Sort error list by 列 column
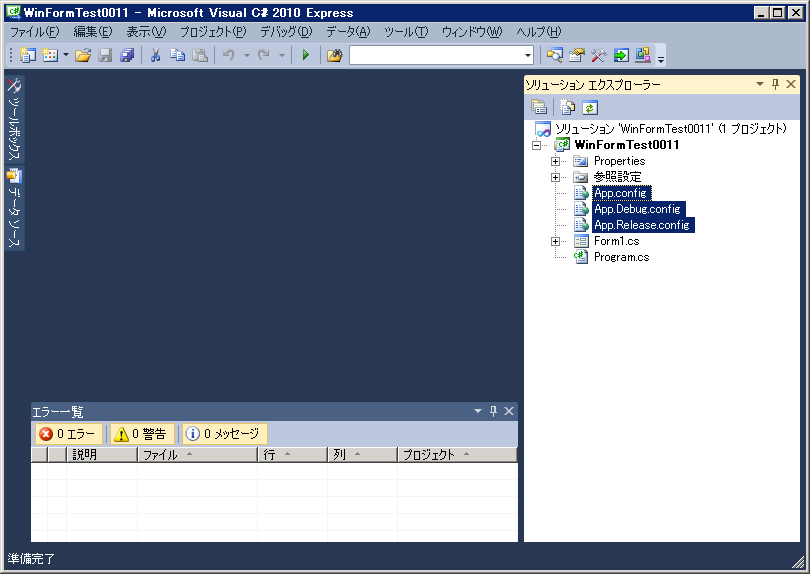The image size is (810, 574). [362, 455]
